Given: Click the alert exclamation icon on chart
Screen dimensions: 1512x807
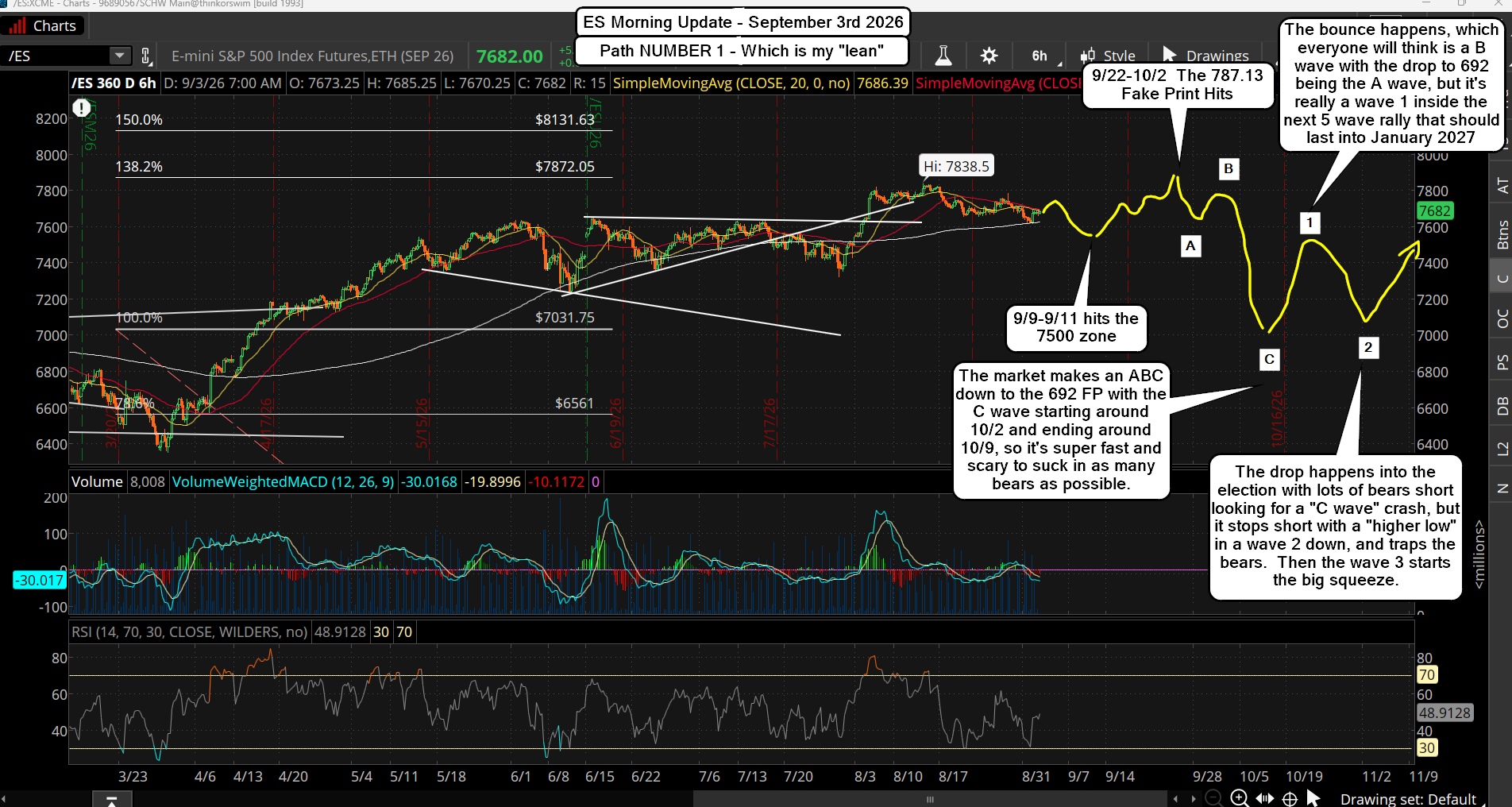Looking at the screenshot, I should click(x=82, y=108).
